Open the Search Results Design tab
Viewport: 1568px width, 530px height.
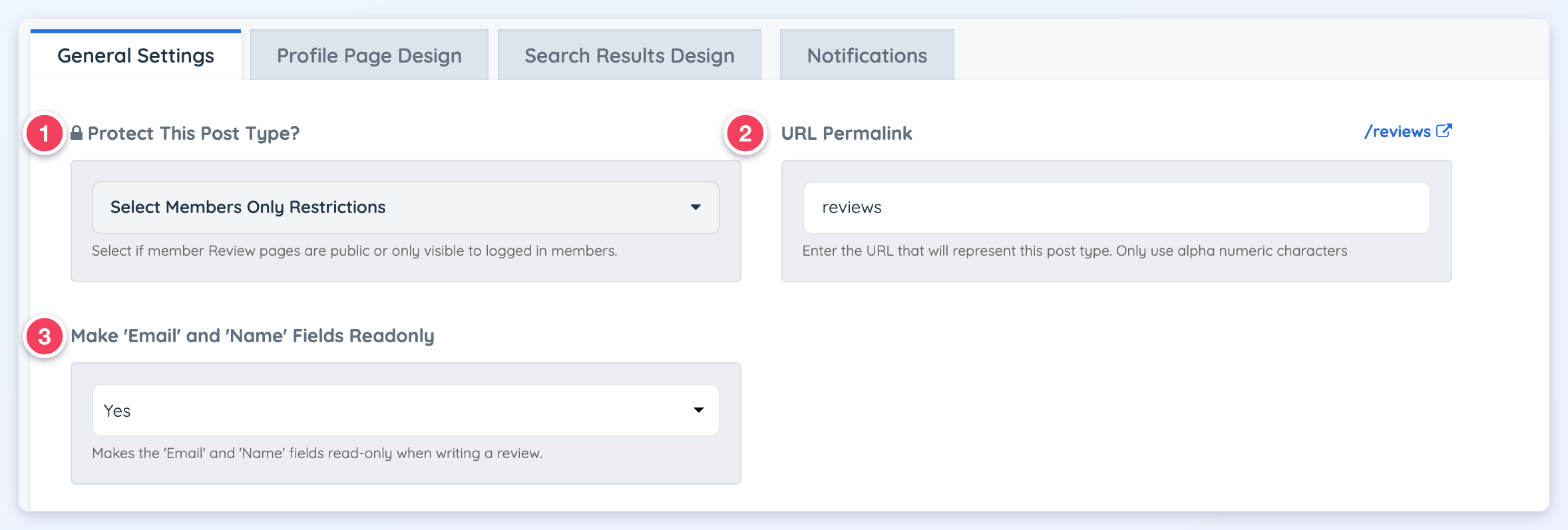pyautogui.click(x=630, y=55)
